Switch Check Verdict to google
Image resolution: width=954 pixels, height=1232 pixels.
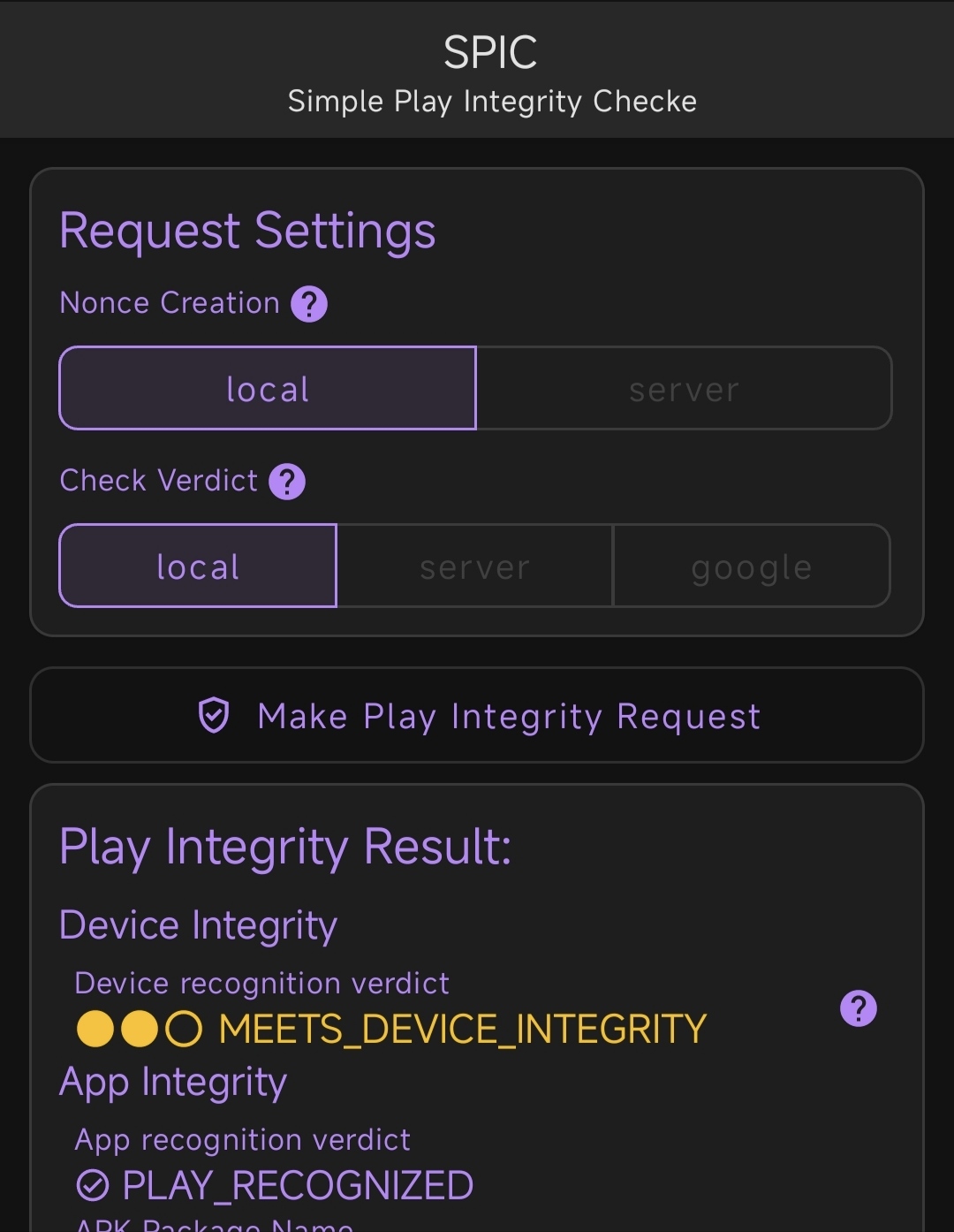click(752, 566)
